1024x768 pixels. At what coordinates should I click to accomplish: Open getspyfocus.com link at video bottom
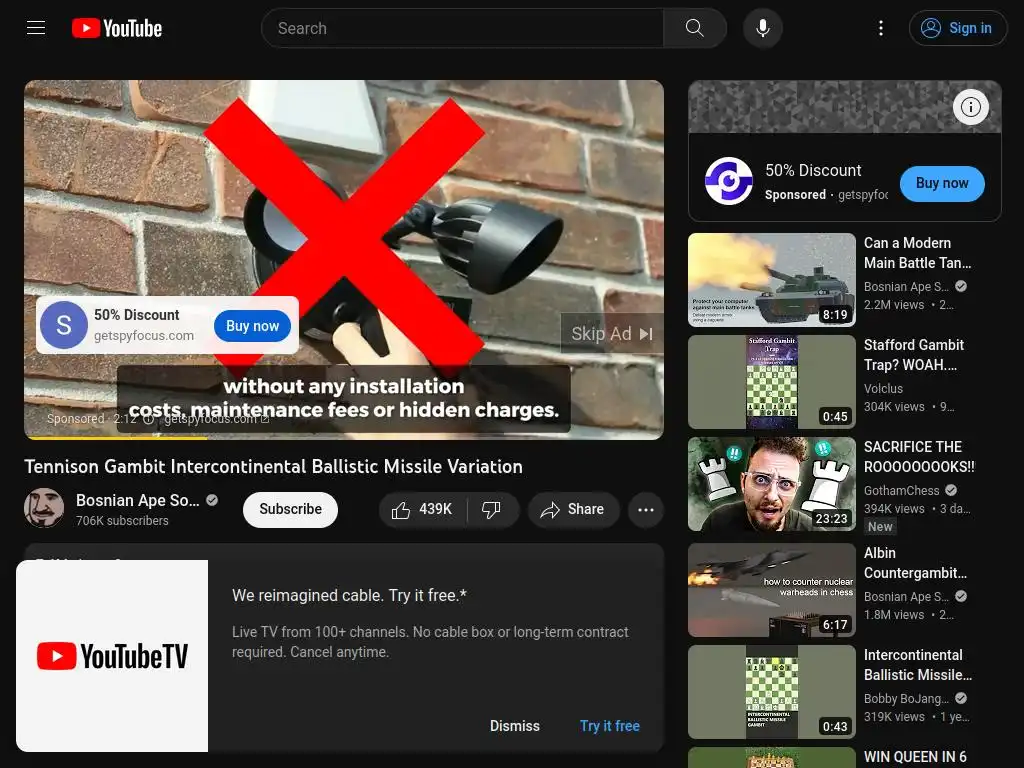pyautogui.click(x=216, y=419)
